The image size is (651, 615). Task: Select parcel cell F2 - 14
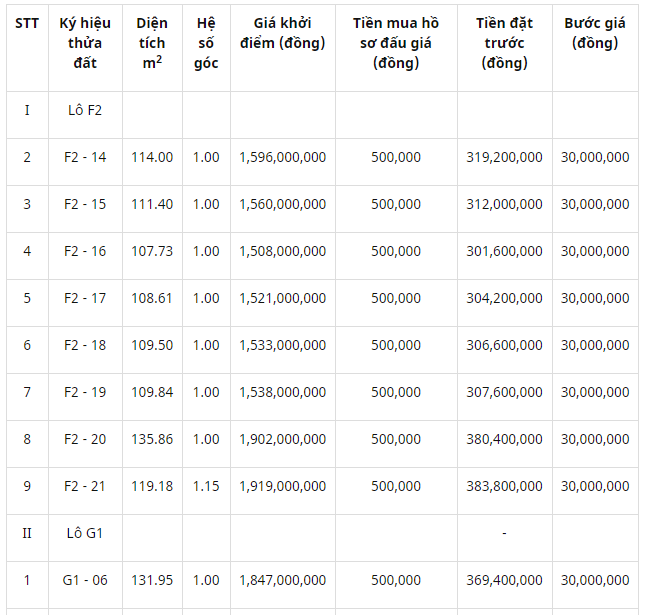click(85, 157)
